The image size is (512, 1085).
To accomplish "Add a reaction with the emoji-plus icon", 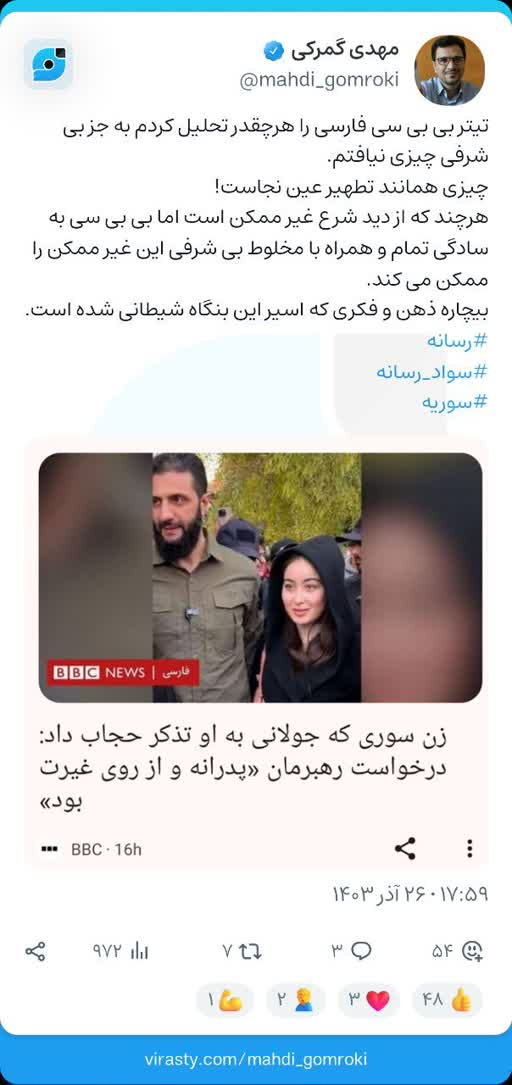I will [473, 951].
